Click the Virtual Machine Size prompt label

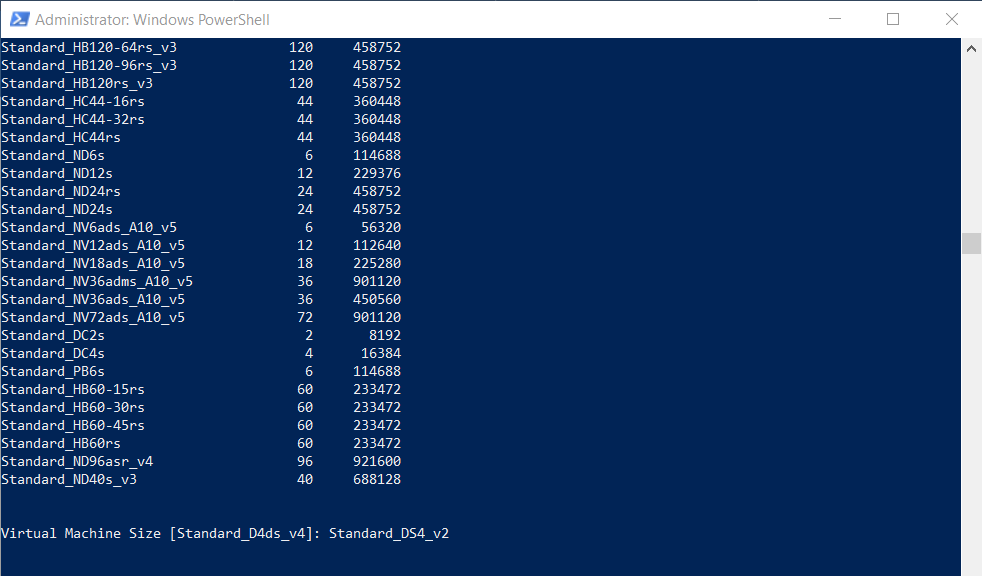coord(81,533)
